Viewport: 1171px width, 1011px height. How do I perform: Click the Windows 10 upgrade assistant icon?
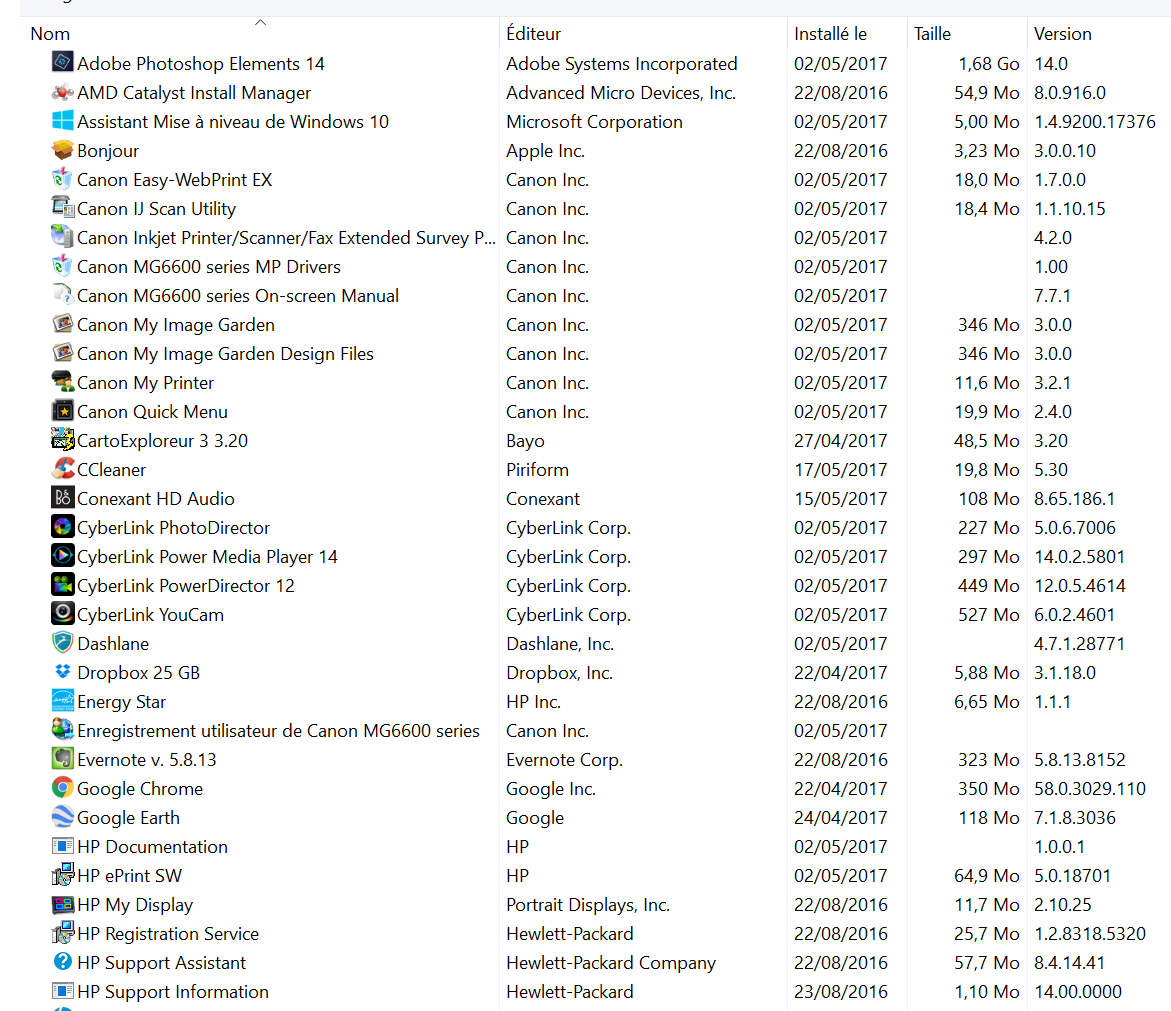click(63, 120)
